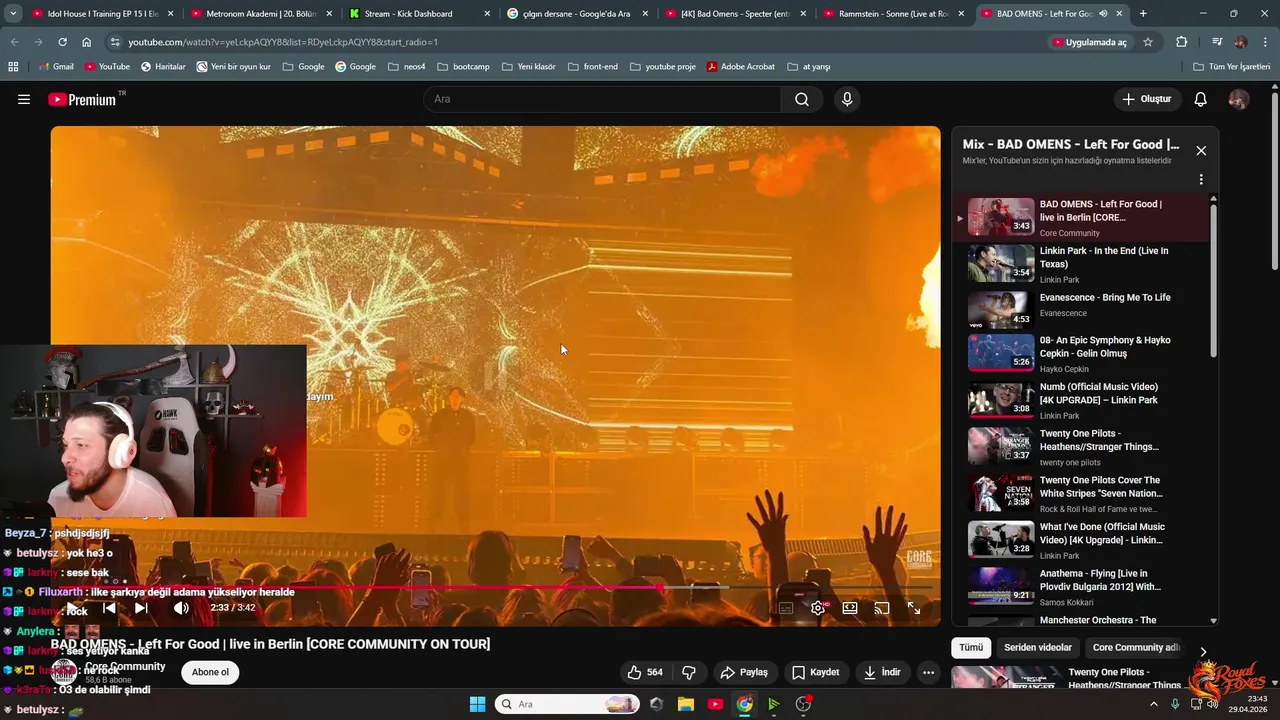
Task: Open Tüm Yer İşaretleri folder
Action: tap(1231, 66)
